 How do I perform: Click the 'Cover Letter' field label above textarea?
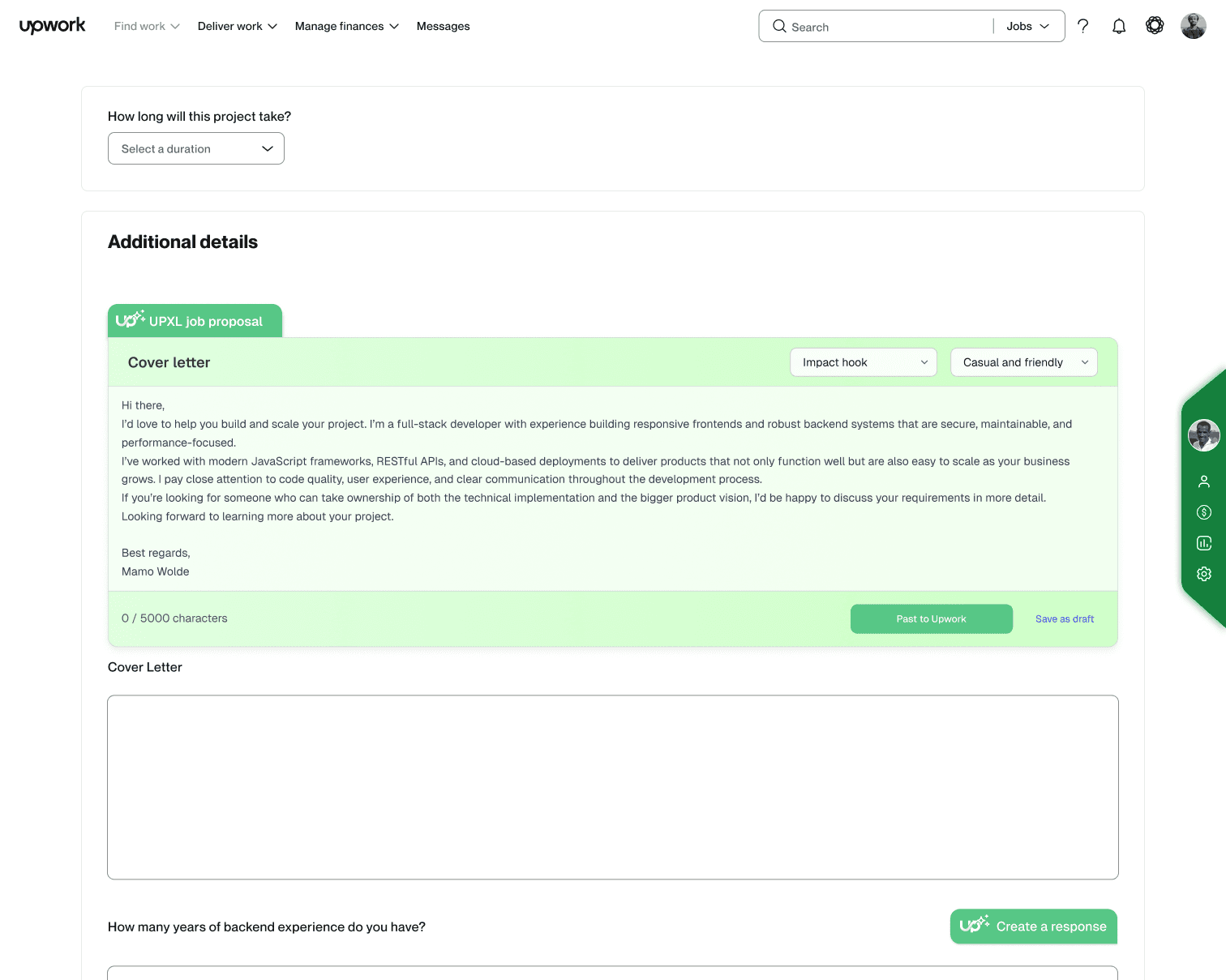(145, 667)
